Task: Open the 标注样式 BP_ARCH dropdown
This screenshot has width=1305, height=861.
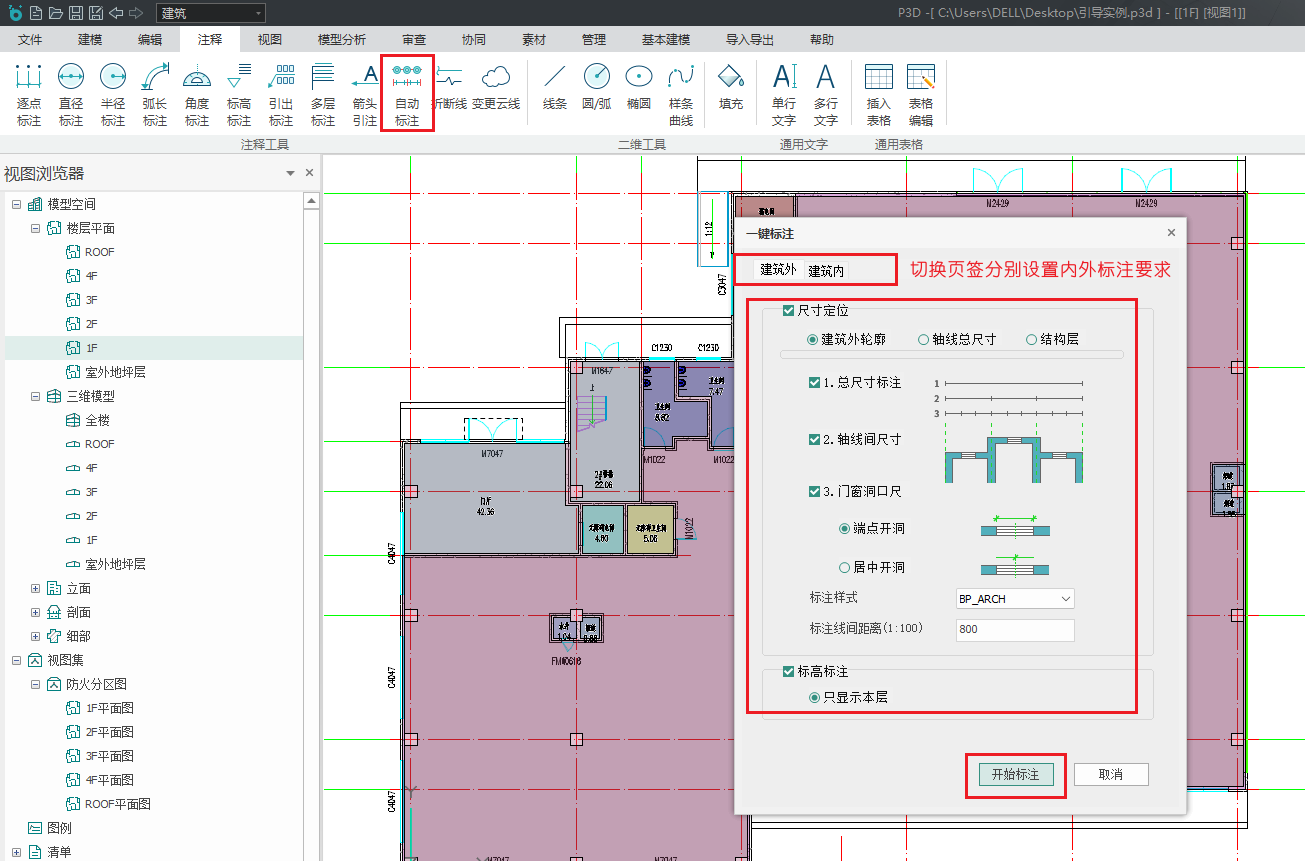Action: pyautogui.click(x=1014, y=599)
